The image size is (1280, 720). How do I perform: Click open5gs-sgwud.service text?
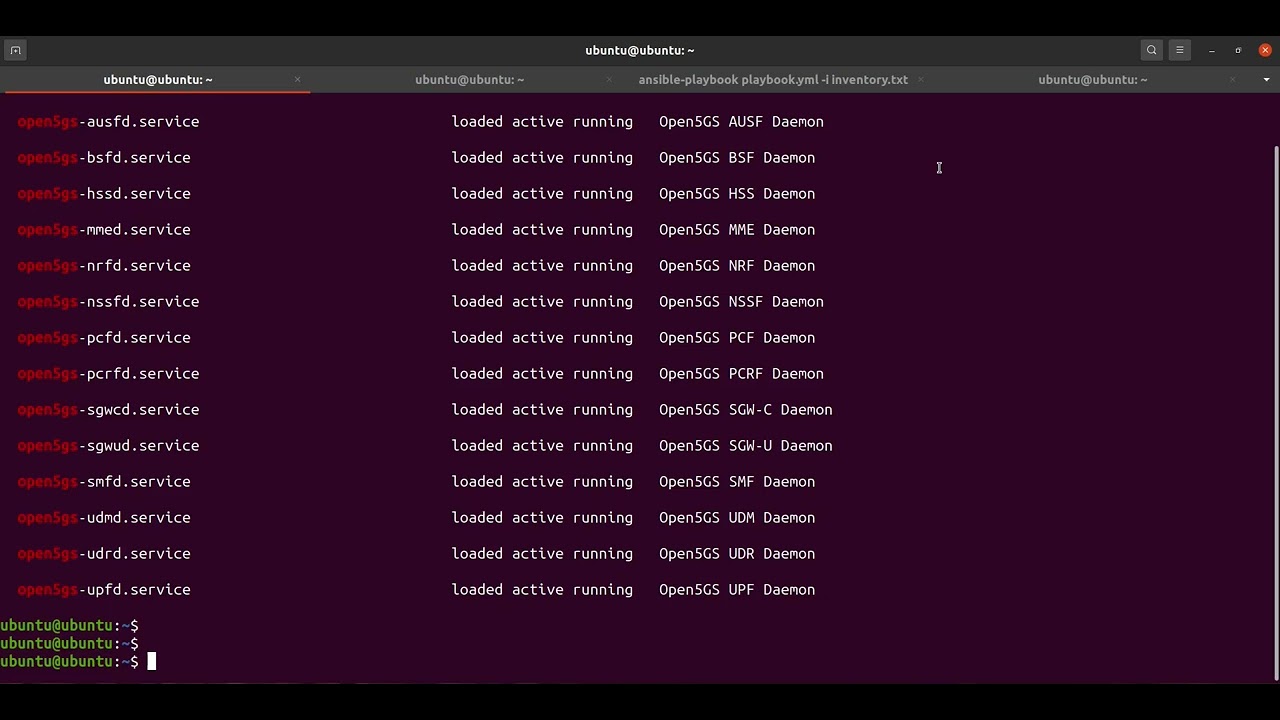[108, 446]
